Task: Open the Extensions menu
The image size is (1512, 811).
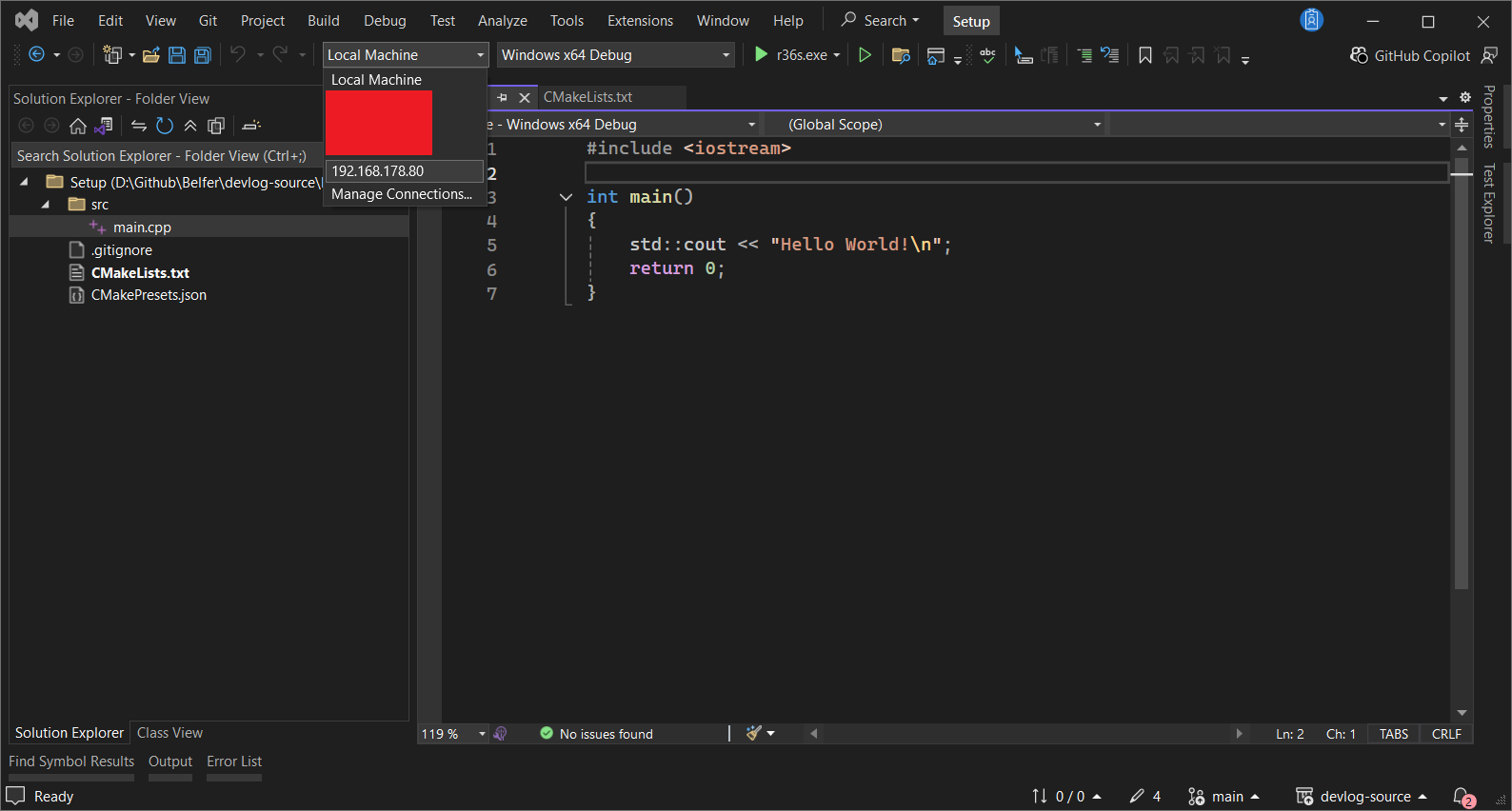Action: (x=640, y=20)
